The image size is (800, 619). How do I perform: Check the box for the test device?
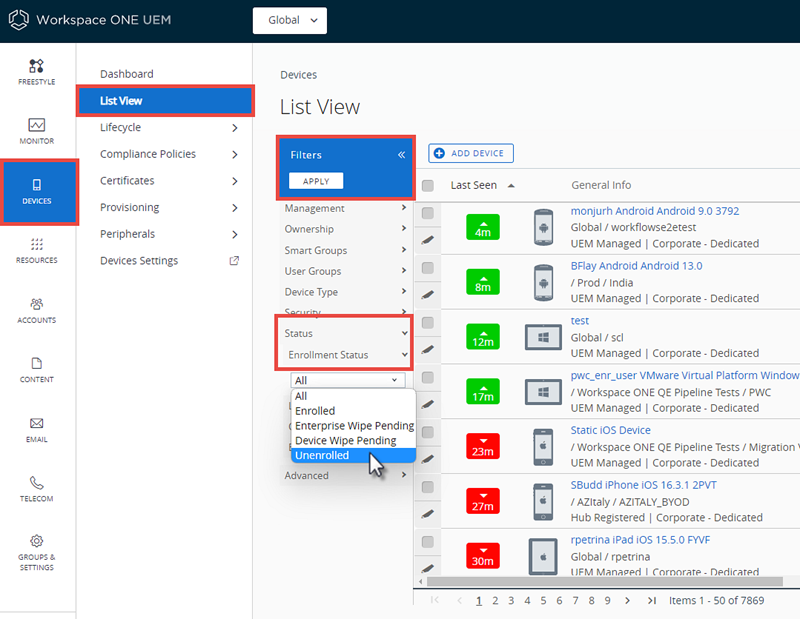pos(428,323)
